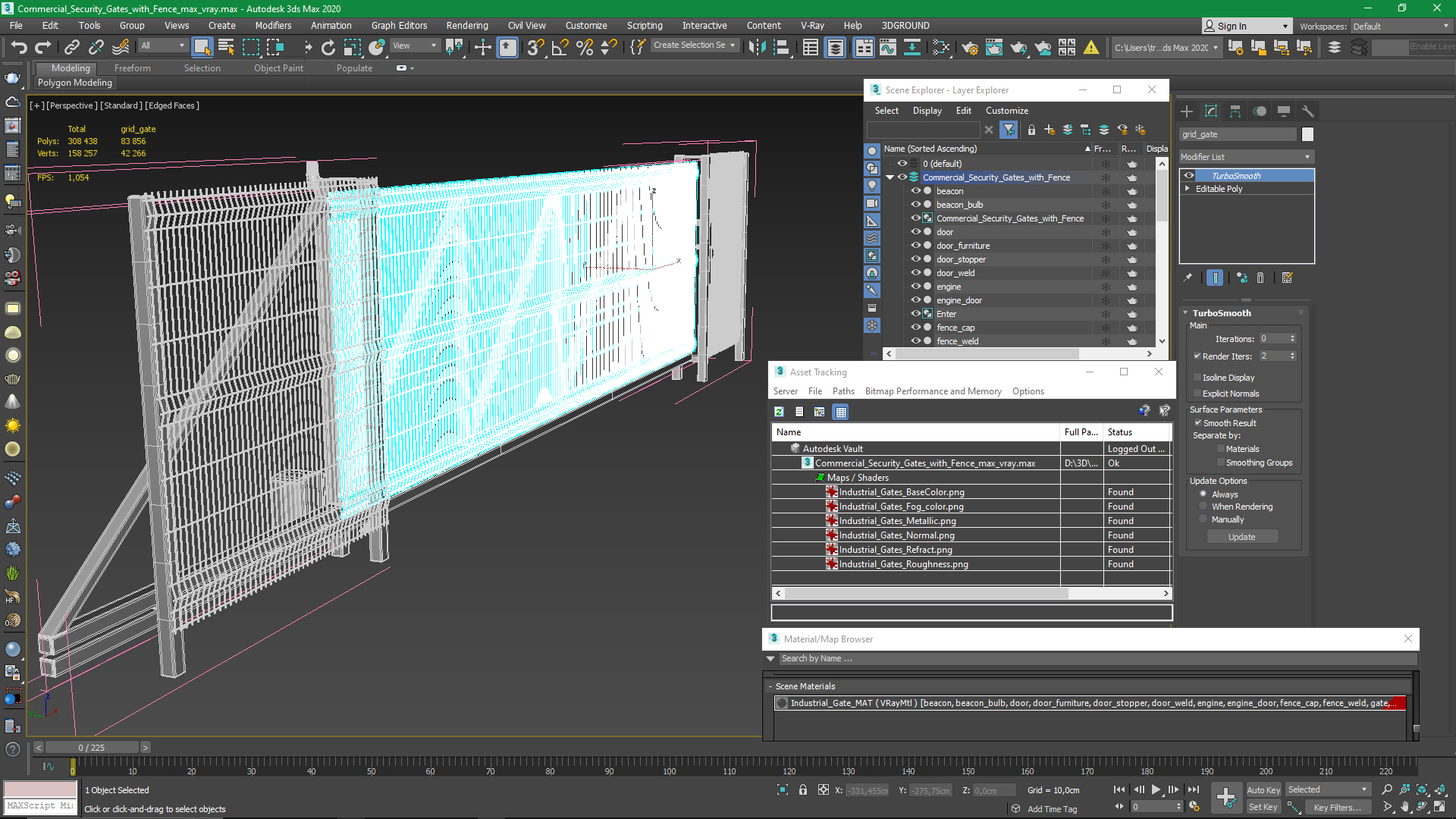The height and width of the screenshot is (819, 1456).
Task: Click the Update button in TurboSmooth panel
Action: [1242, 537]
